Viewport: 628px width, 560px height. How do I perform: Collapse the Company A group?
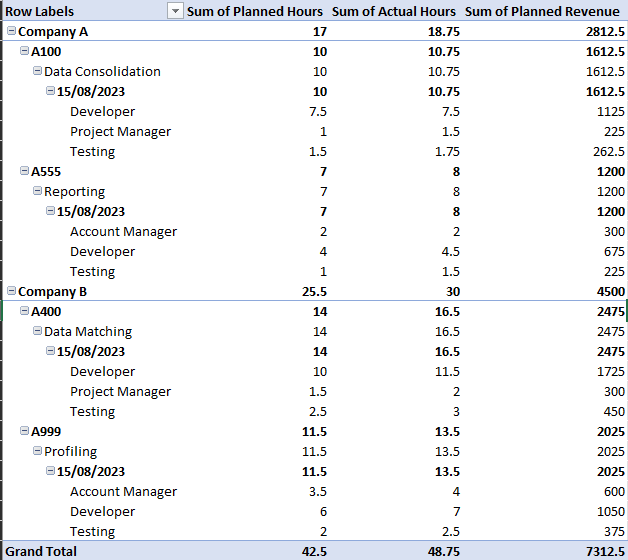[11, 31]
